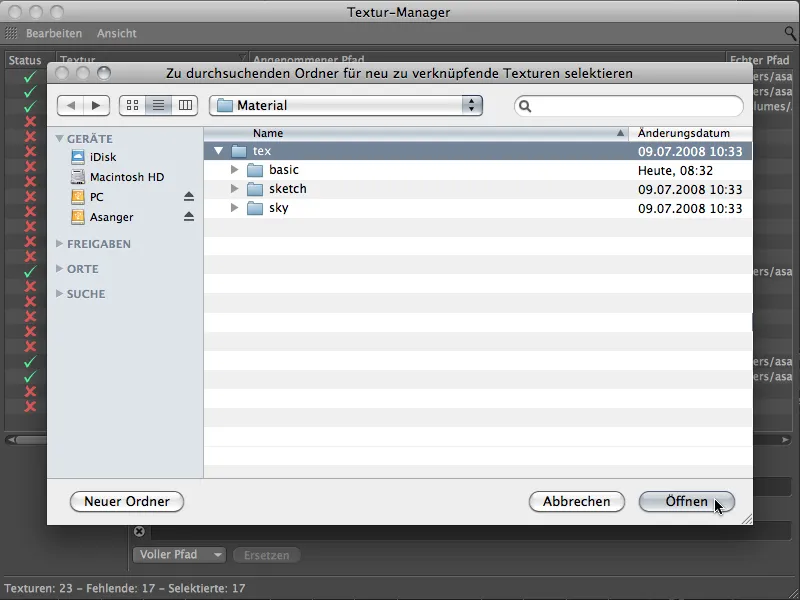The width and height of the screenshot is (800, 600).
Task: Eject the Asanger volume
Action: tap(189, 217)
